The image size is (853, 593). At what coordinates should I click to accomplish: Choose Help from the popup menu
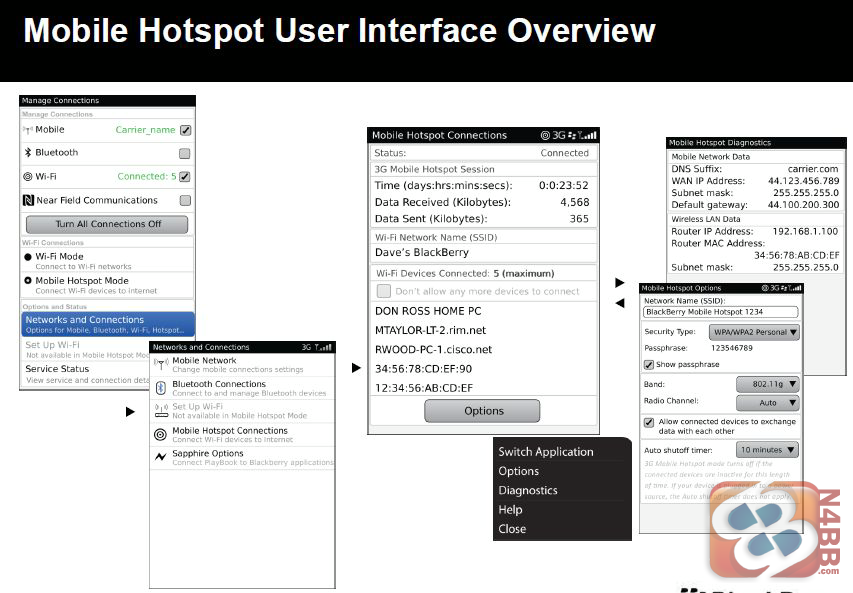pyautogui.click(x=510, y=510)
